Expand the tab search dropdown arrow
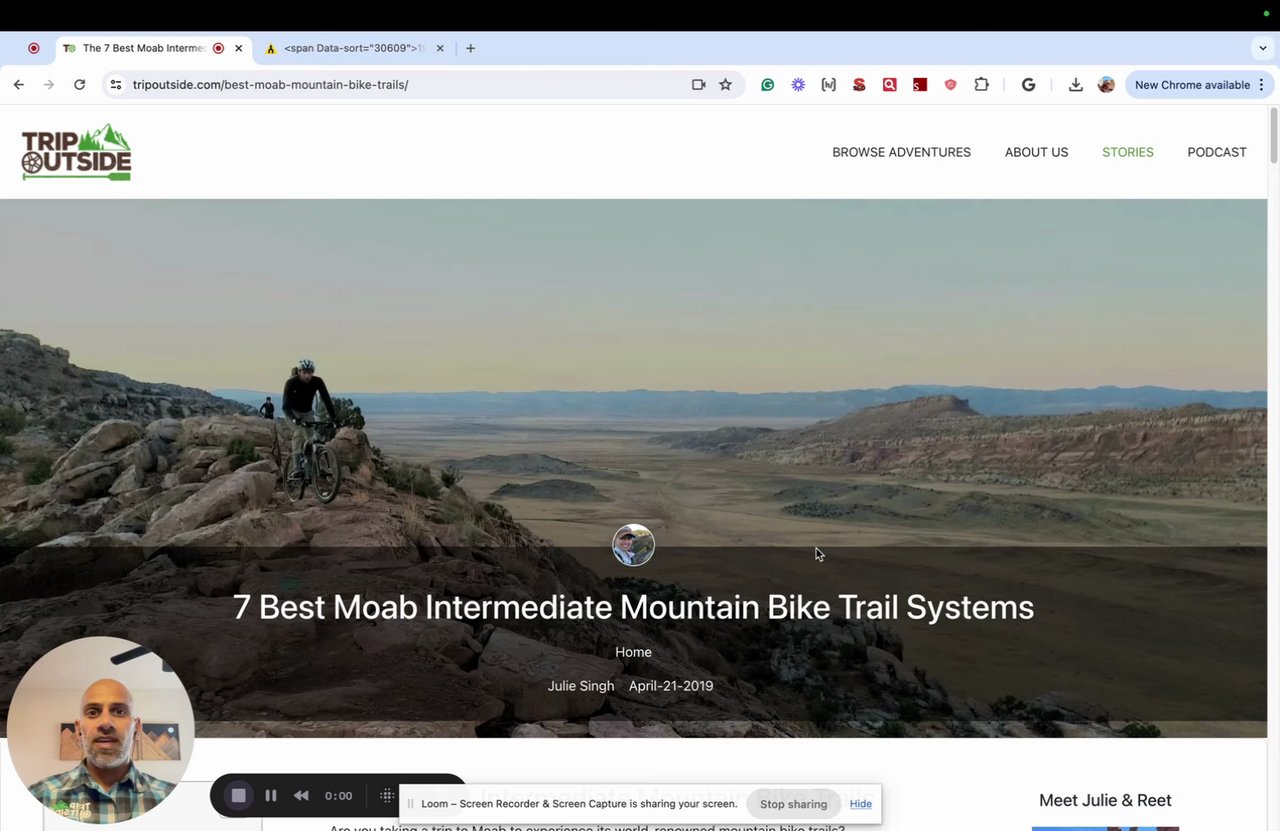1280x831 pixels. [x=1263, y=48]
